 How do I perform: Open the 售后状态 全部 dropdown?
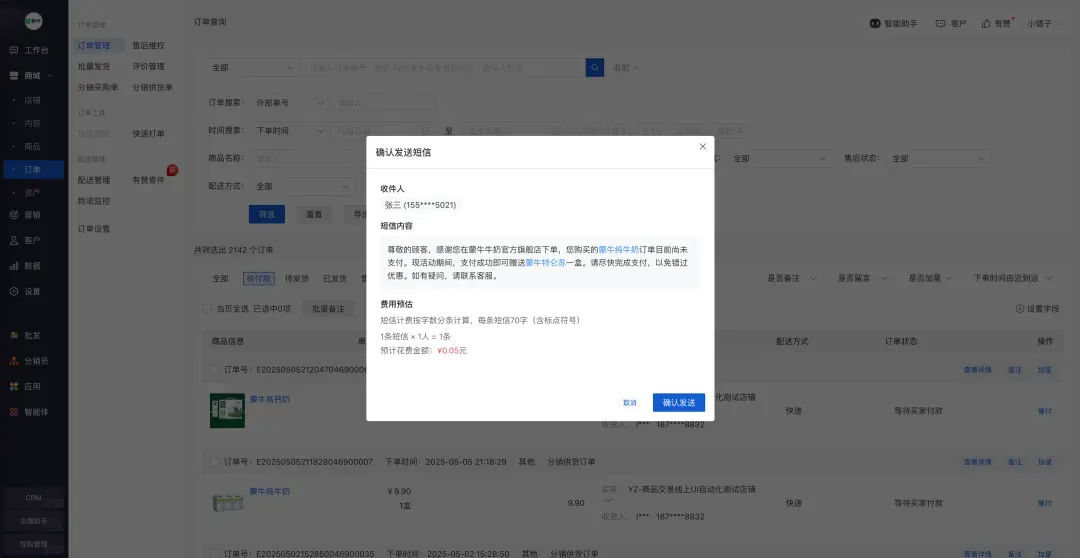(938, 158)
